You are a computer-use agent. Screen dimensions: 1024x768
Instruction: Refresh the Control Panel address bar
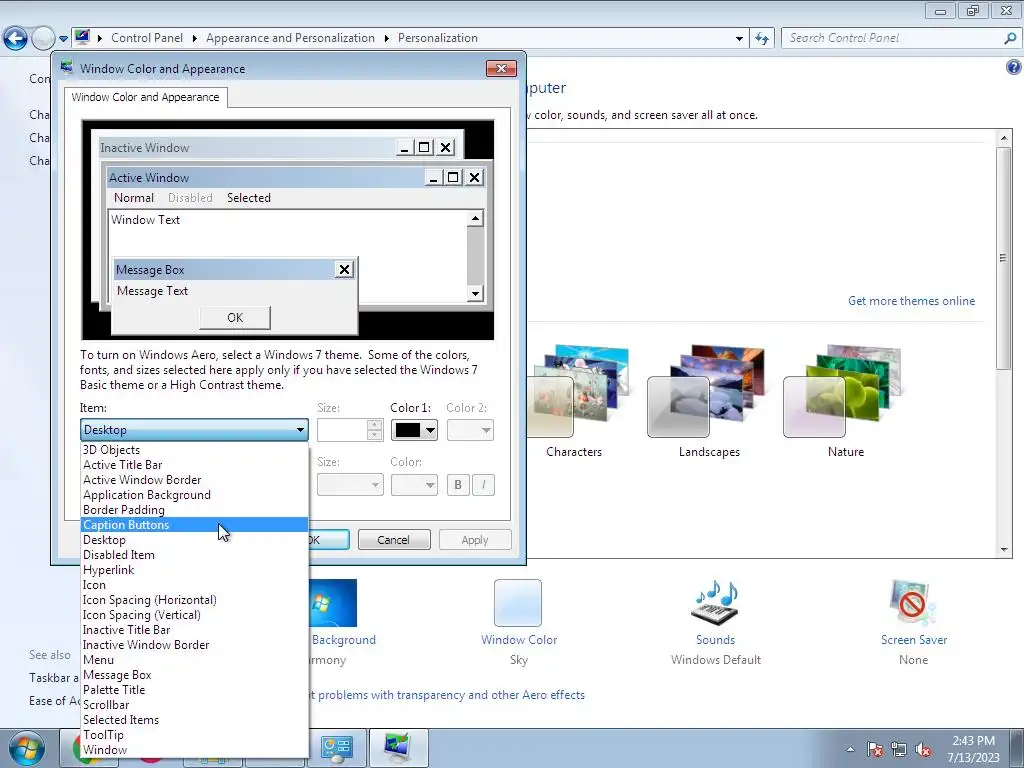[761, 39]
